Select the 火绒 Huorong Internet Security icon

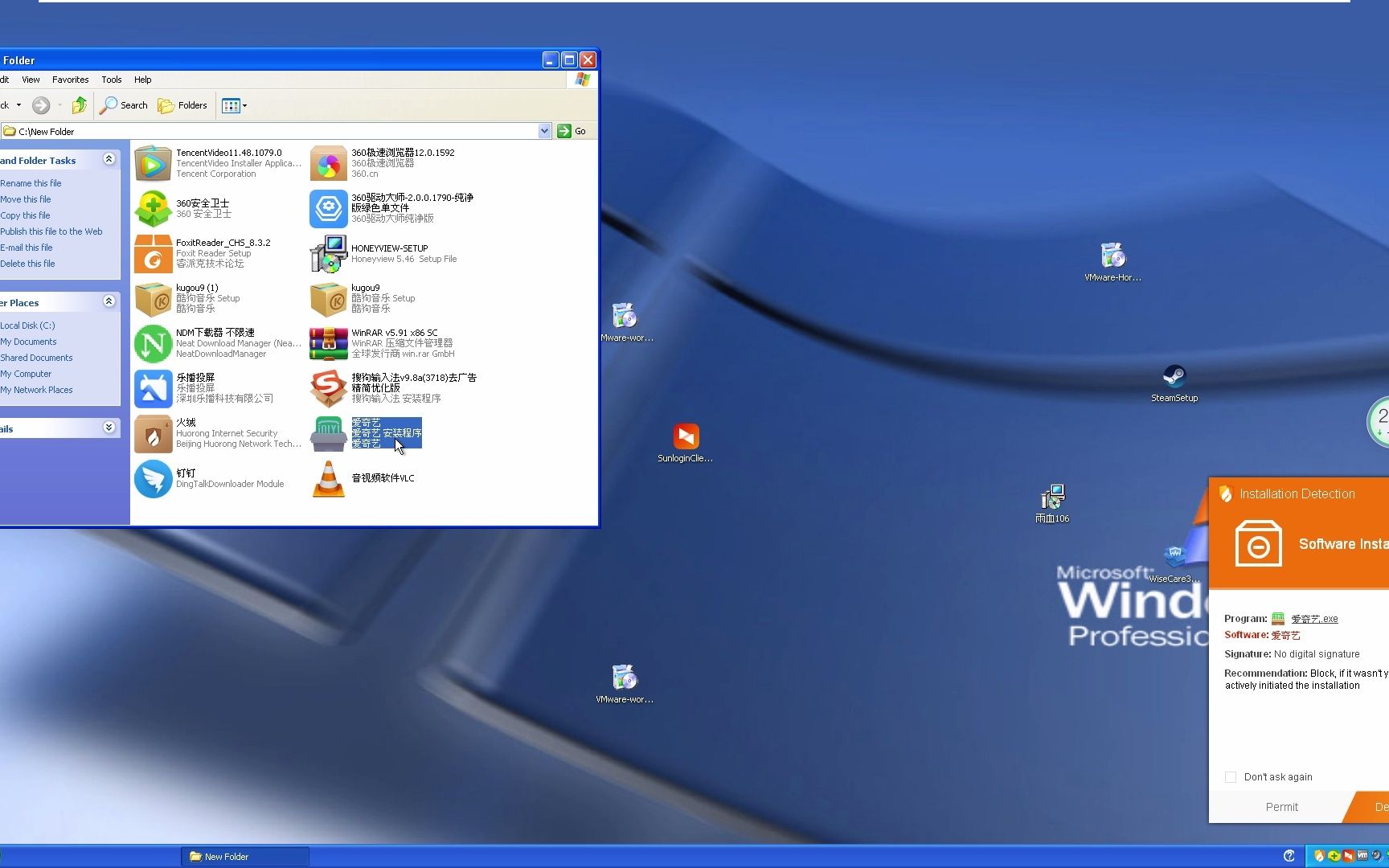153,434
